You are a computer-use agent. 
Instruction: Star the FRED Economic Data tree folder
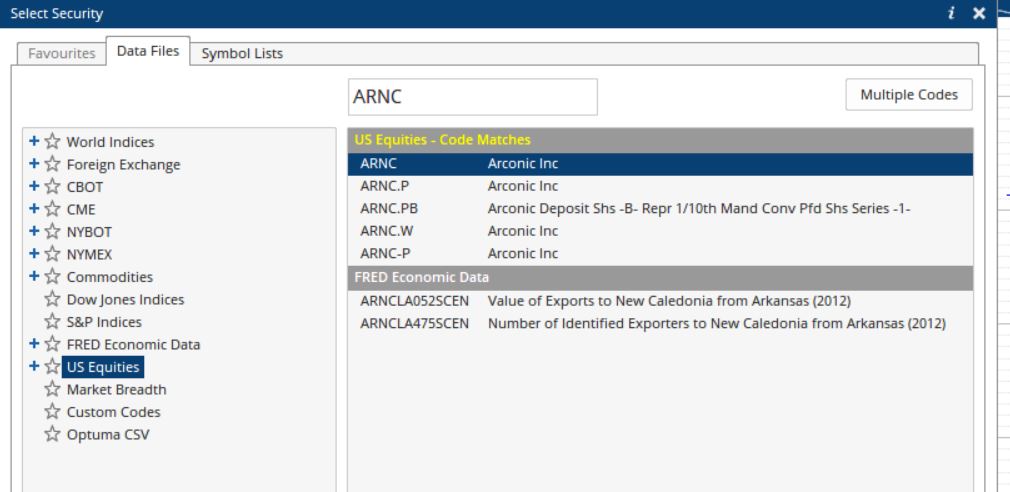pos(52,344)
